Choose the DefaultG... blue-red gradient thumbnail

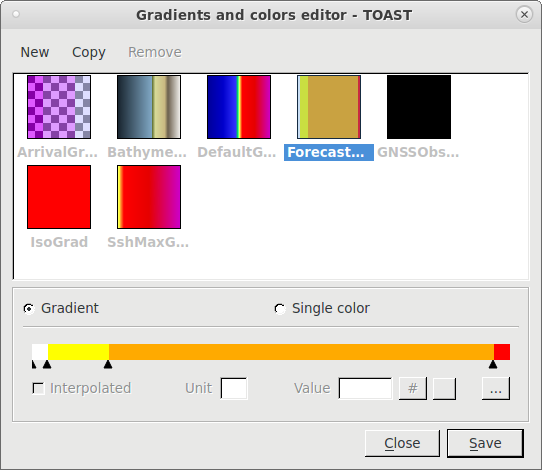[239, 107]
